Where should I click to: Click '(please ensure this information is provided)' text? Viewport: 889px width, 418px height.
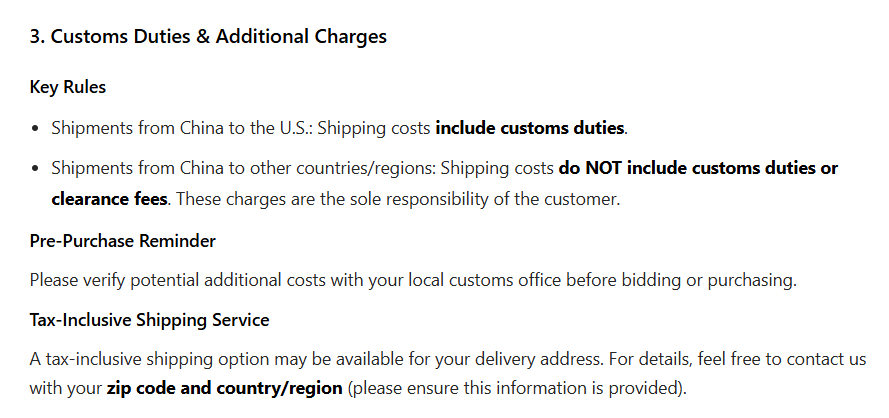tap(518, 387)
